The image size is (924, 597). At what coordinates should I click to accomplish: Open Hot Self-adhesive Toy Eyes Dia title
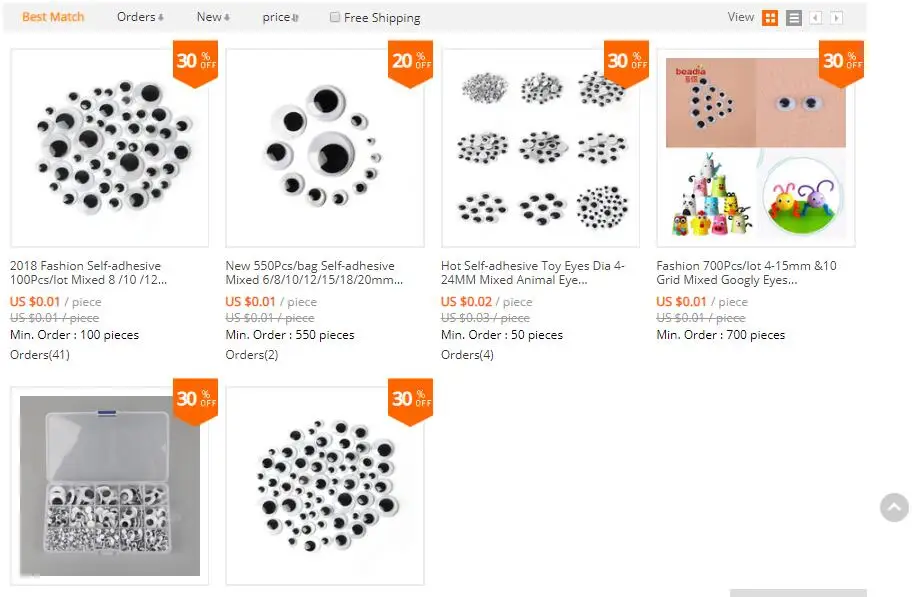point(533,272)
